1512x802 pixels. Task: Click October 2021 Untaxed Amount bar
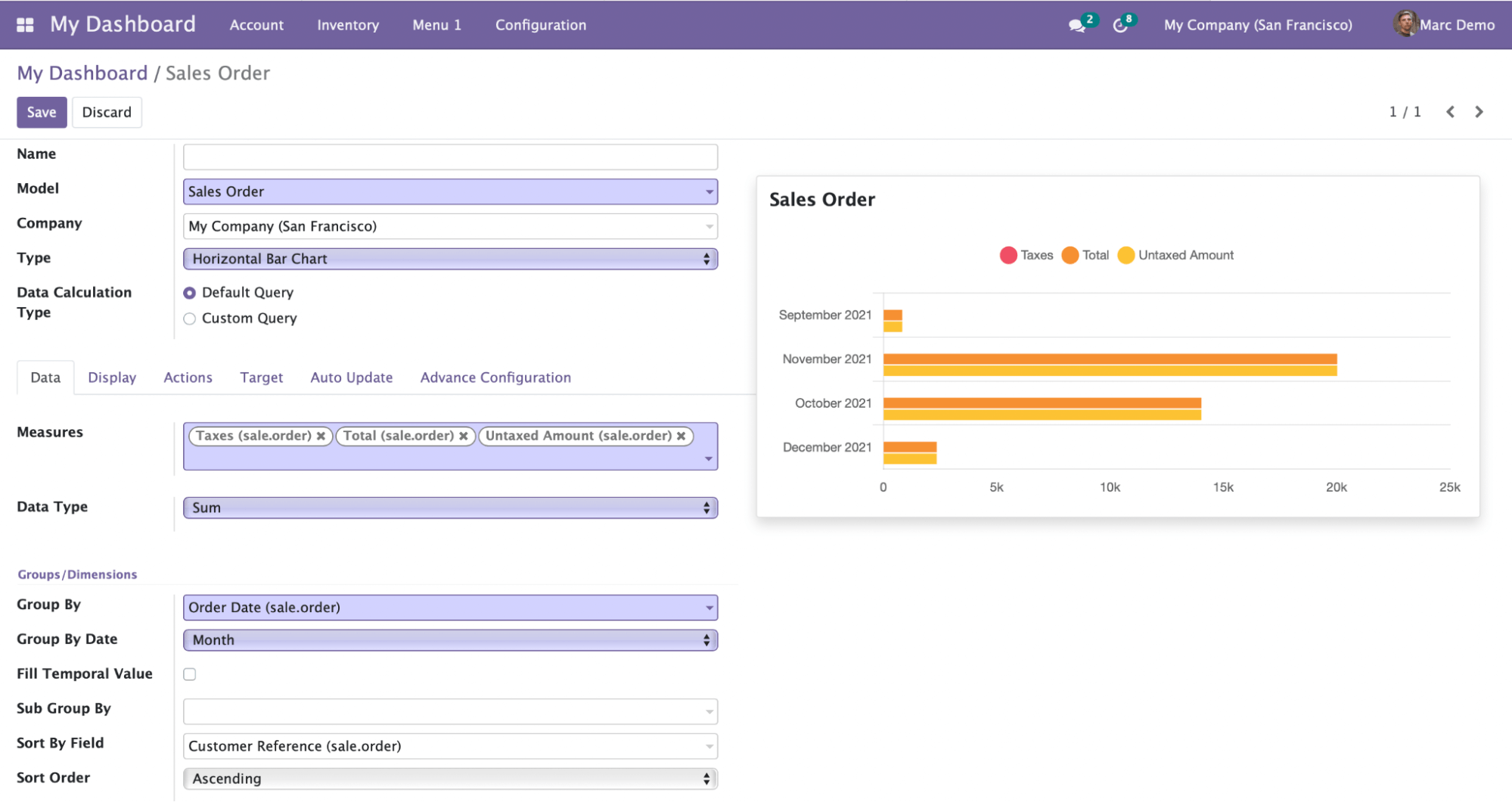[1042, 415]
